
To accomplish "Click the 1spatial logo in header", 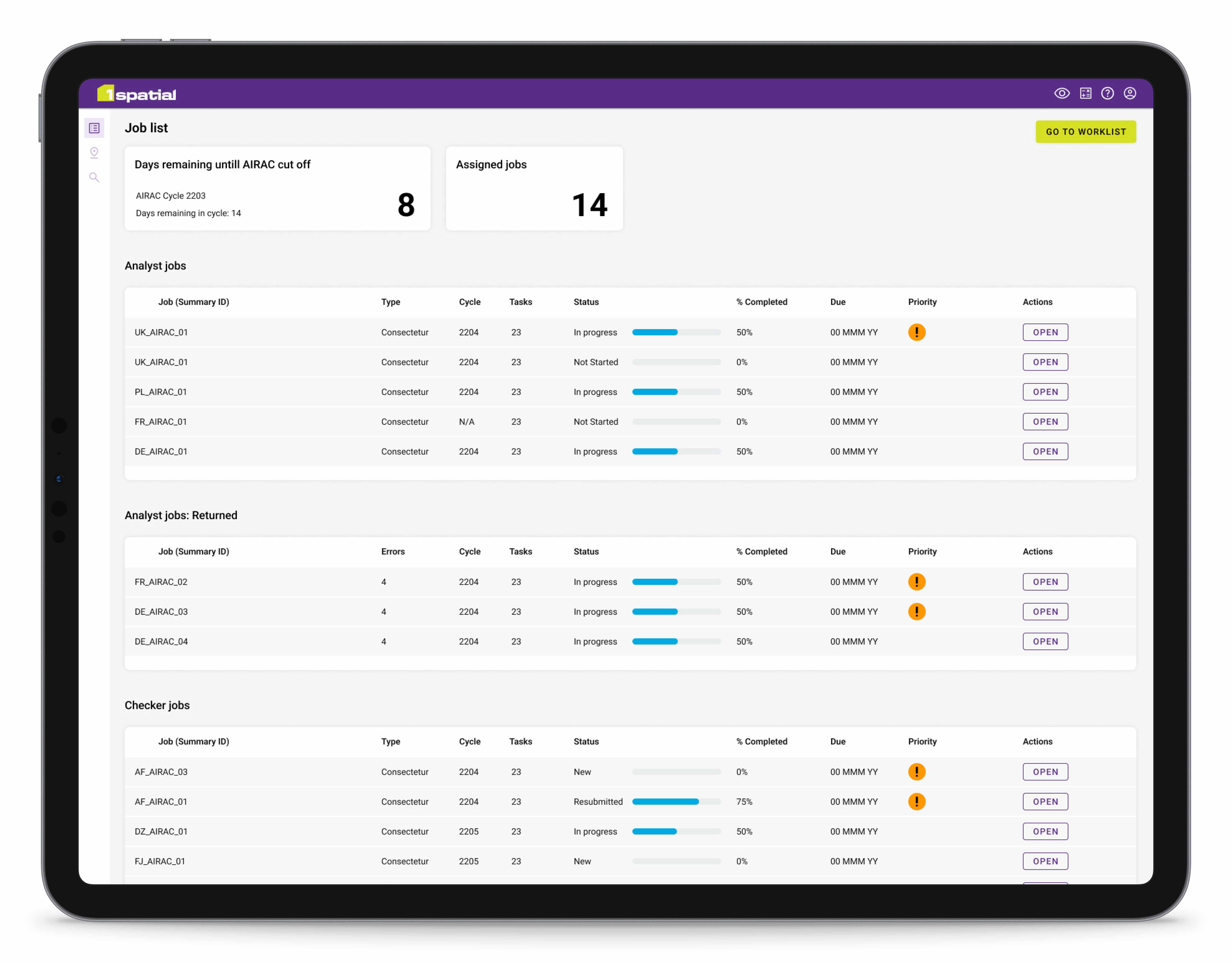I will pyautogui.click(x=136, y=94).
